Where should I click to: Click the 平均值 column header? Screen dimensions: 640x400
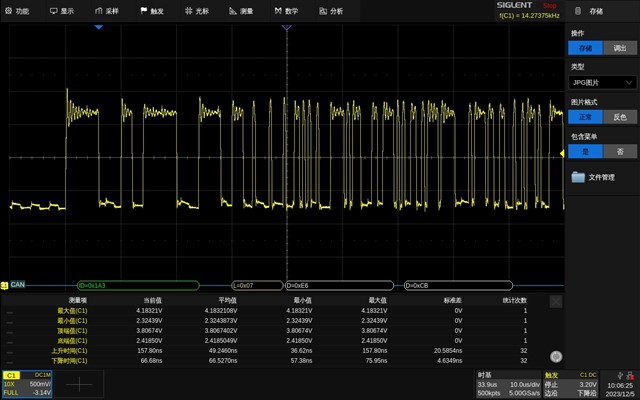click(x=227, y=300)
